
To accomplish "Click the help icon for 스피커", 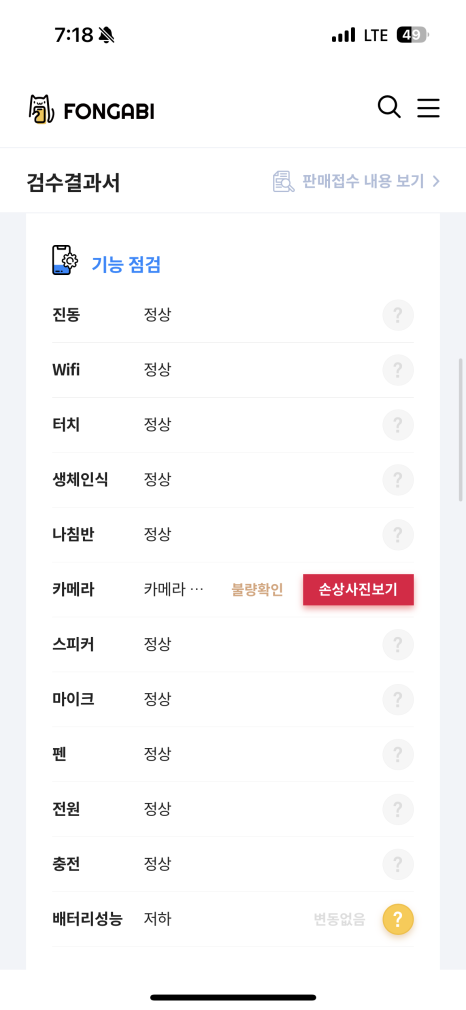I will pyautogui.click(x=398, y=644).
